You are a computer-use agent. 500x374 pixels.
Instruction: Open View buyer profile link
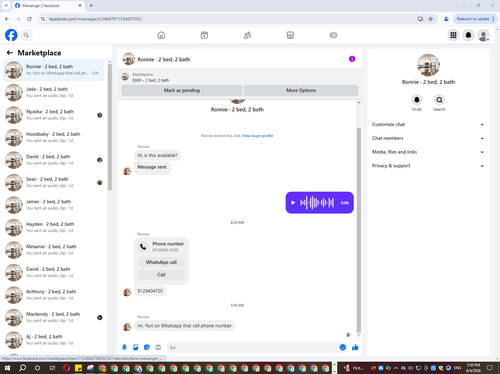click(258, 136)
